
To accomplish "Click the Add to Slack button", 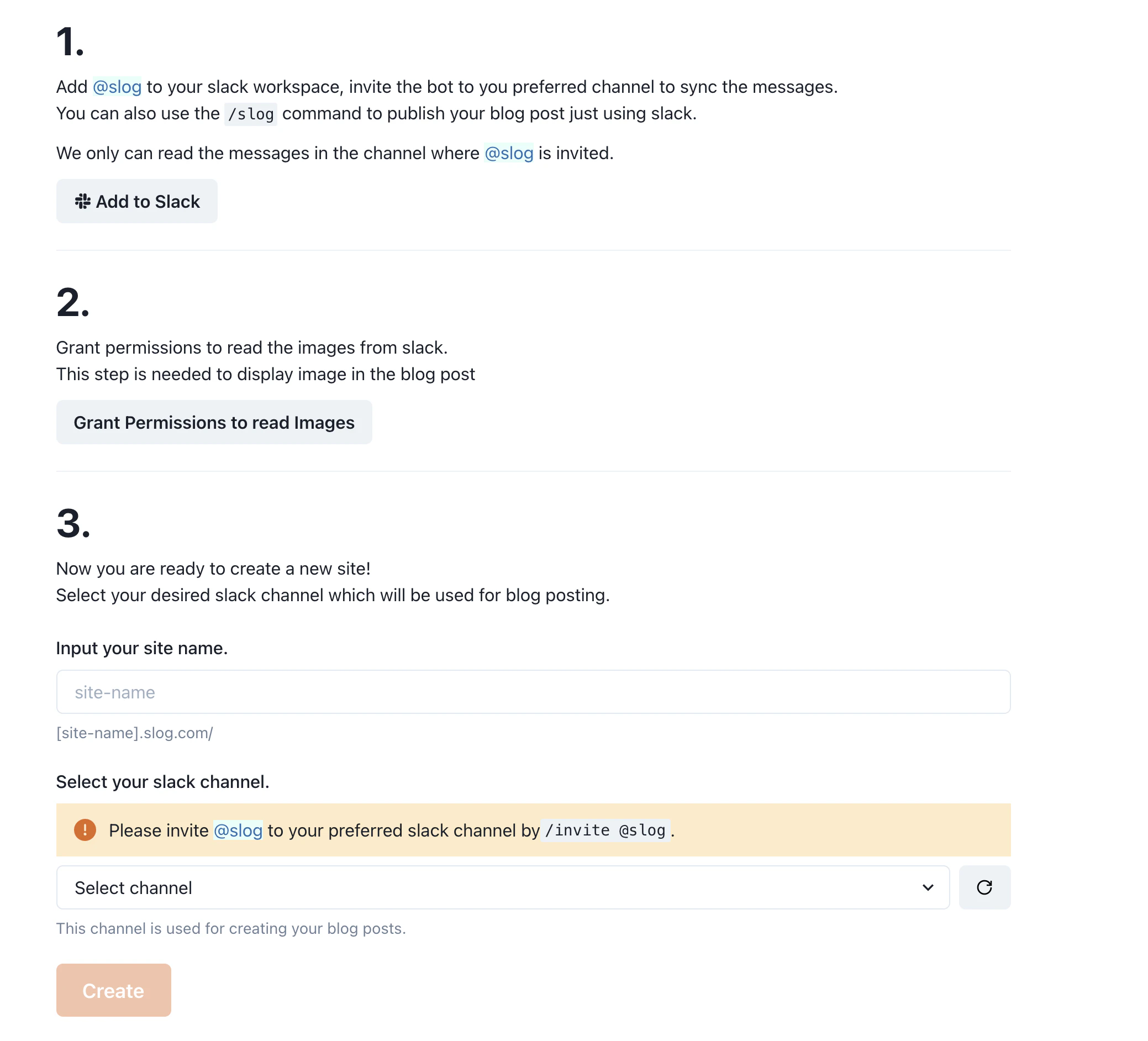I will click(x=136, y=202).
